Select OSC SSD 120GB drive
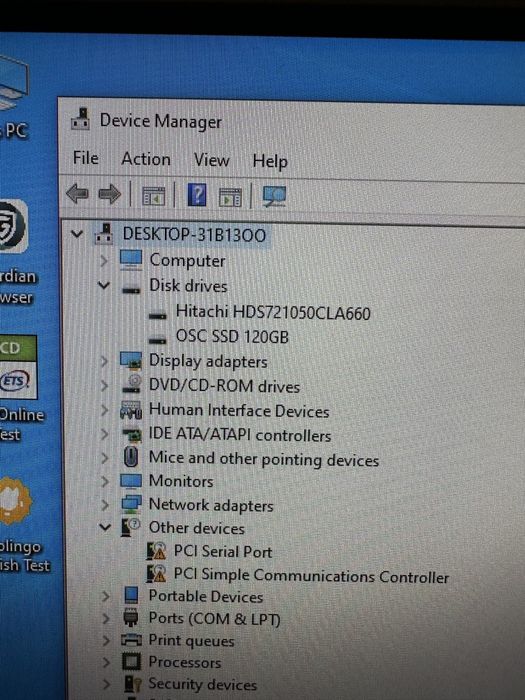525x700 pixels. 232,337
